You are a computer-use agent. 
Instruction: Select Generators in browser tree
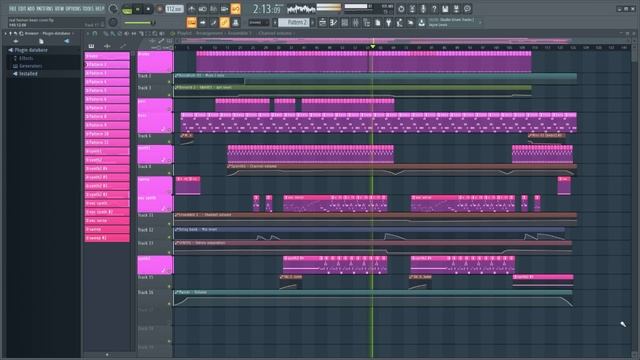[x=31, y=66]
